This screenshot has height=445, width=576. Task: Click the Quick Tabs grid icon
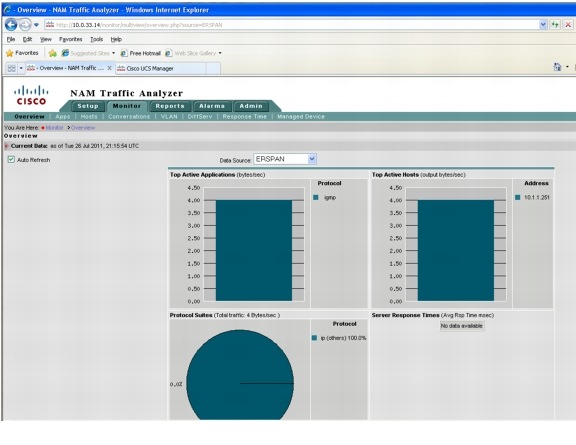pyautogui.click(x=11, y=68)
